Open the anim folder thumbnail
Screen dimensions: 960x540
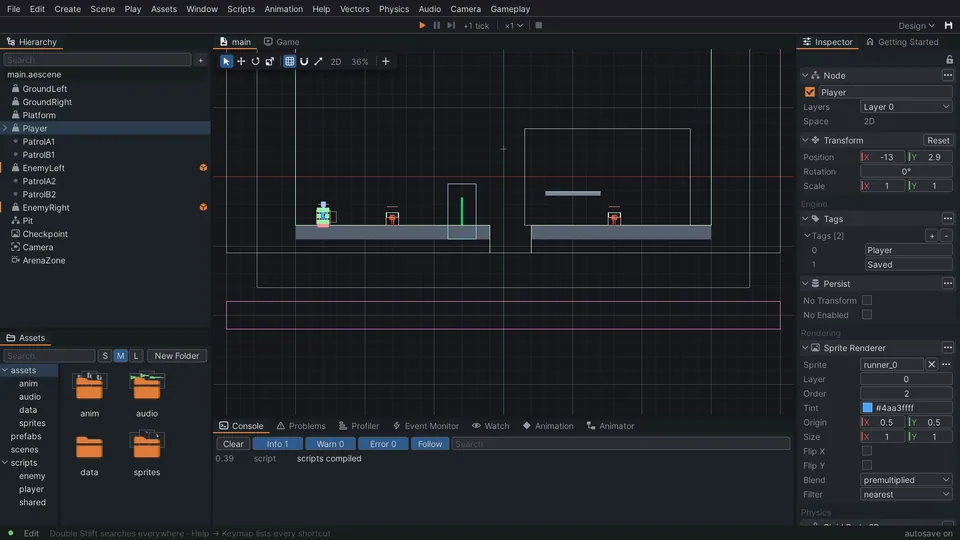(x=89, y=386)
